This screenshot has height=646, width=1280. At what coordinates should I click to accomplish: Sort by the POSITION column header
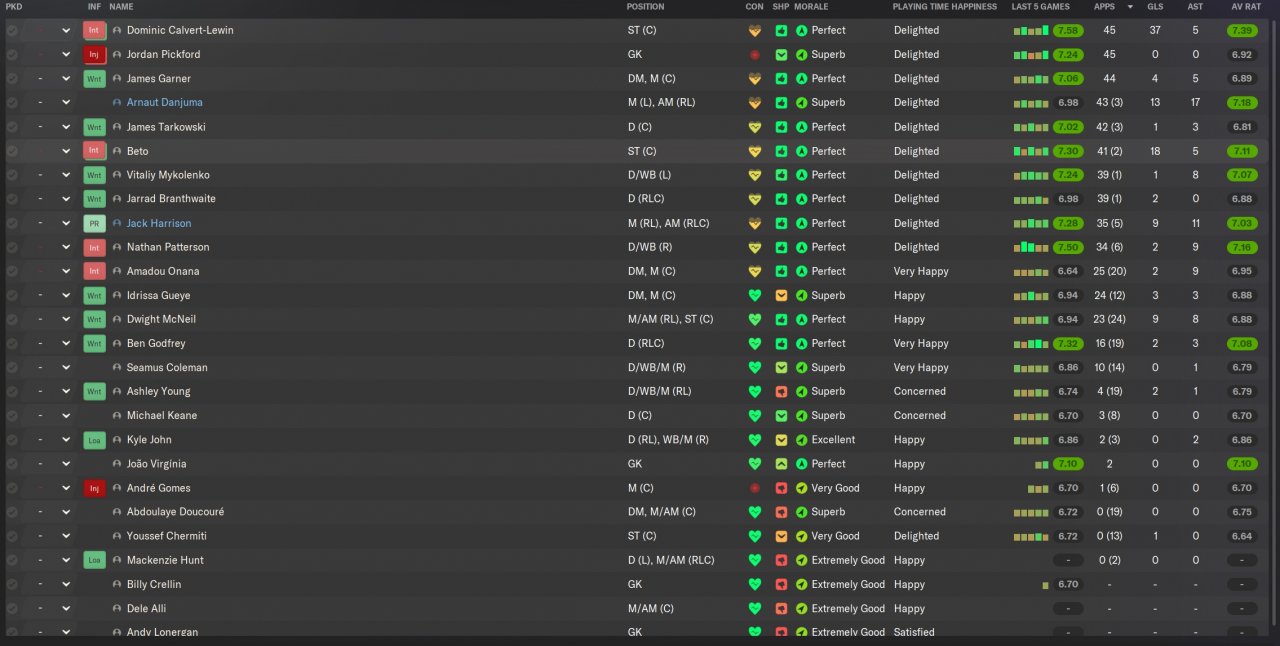coord(645,6)
